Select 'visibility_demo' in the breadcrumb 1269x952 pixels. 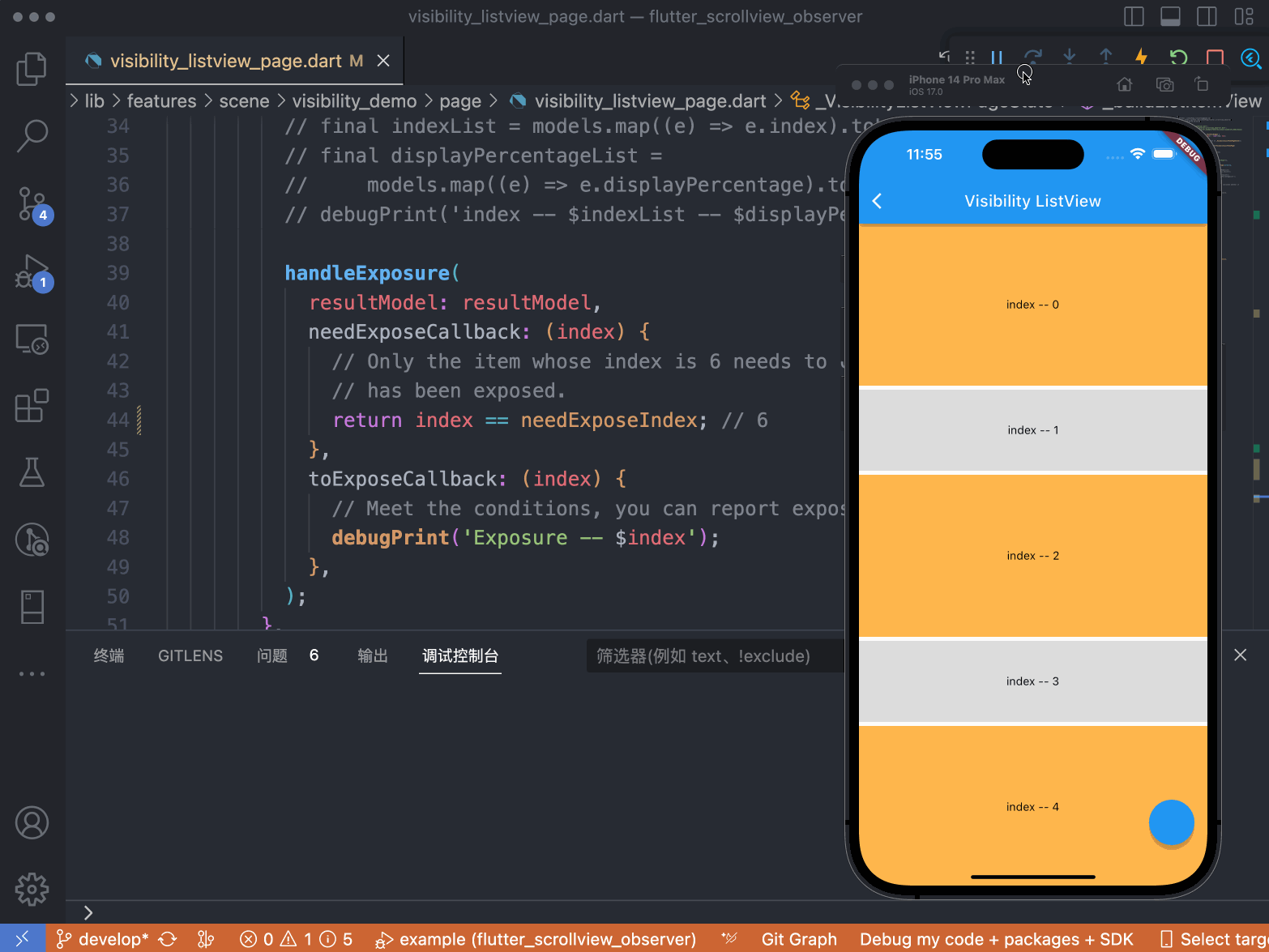pos(354,101)
